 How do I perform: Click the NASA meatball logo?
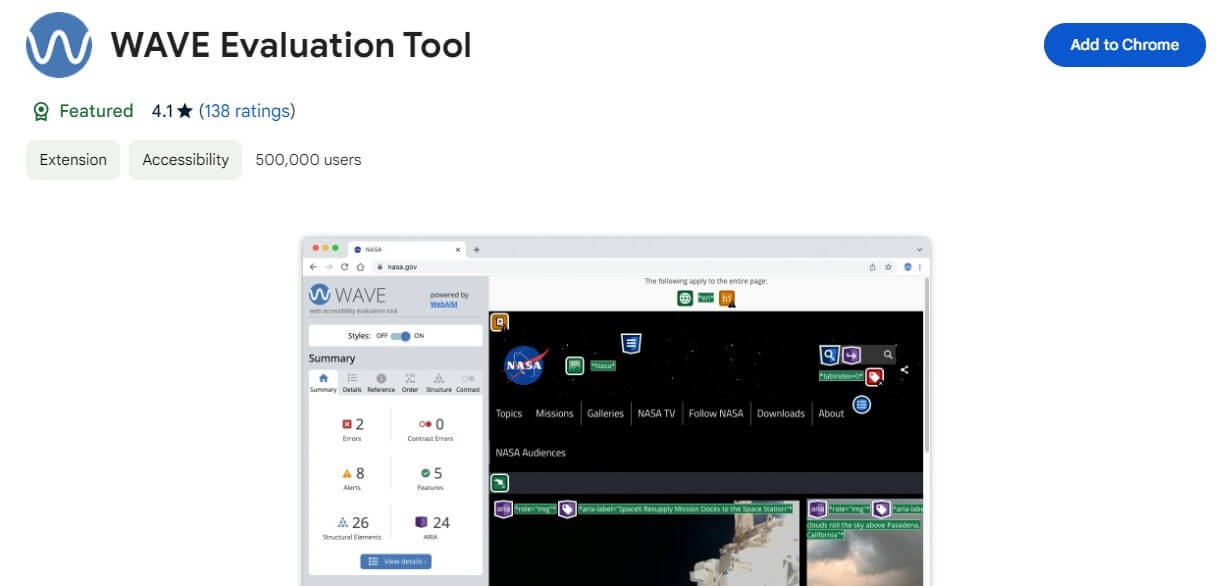(523, 365)
